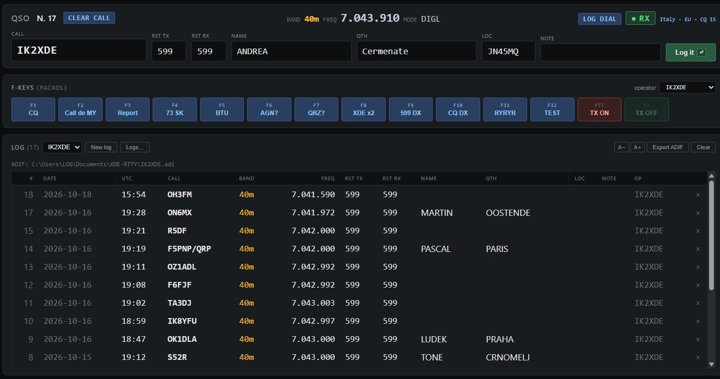Viewport: 720px width, 379px height.
Task: Click QTH PRAHA in log
Action: pos(500,339)
